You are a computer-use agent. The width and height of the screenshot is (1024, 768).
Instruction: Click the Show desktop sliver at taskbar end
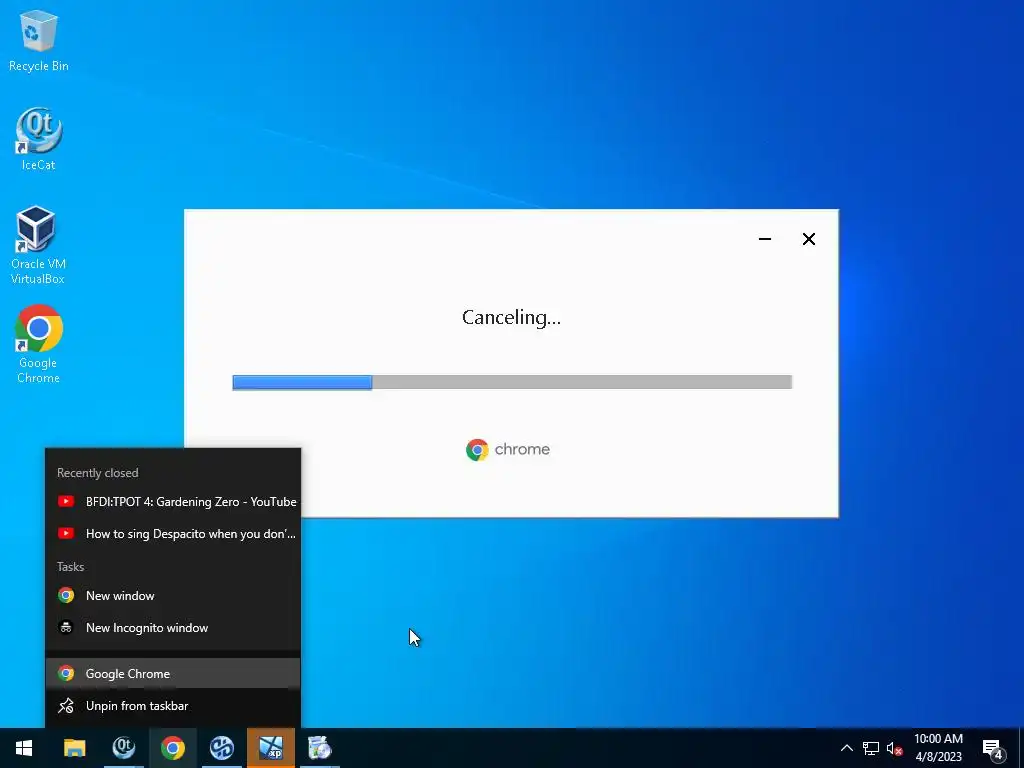(1021, 748)
